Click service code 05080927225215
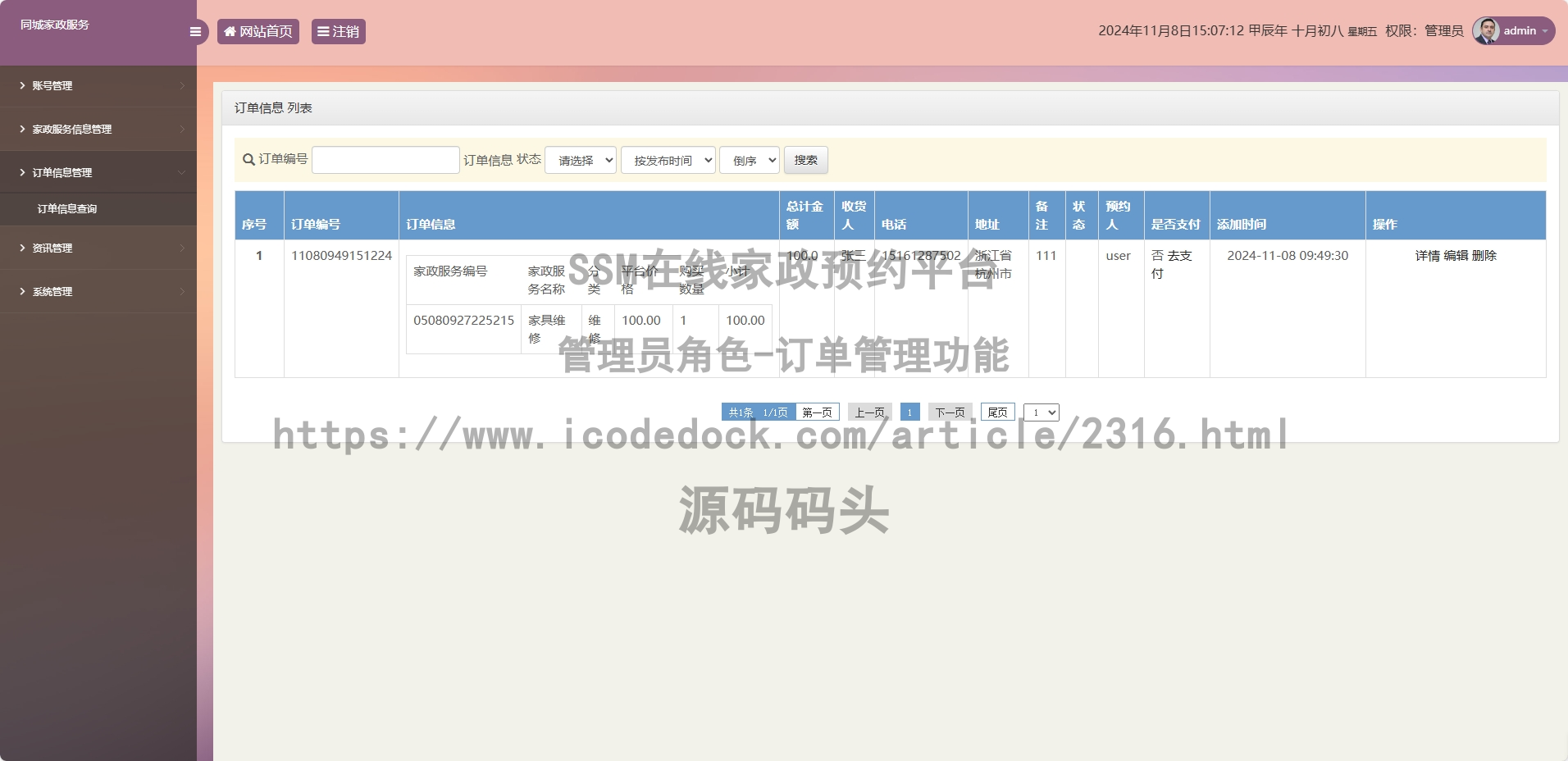Image resolution: width=1568 pixels, height=761 pixels. [x=463, y=321]
